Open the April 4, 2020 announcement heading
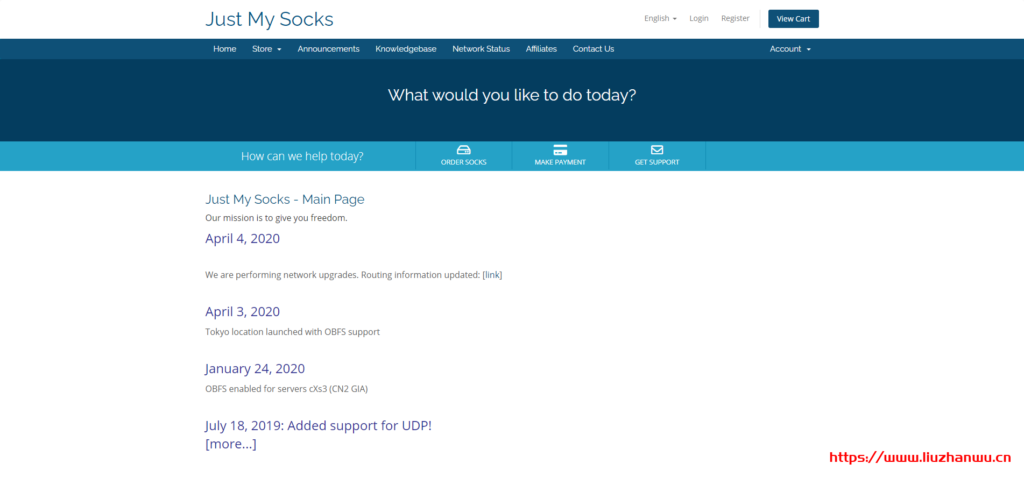 (242, 238)
